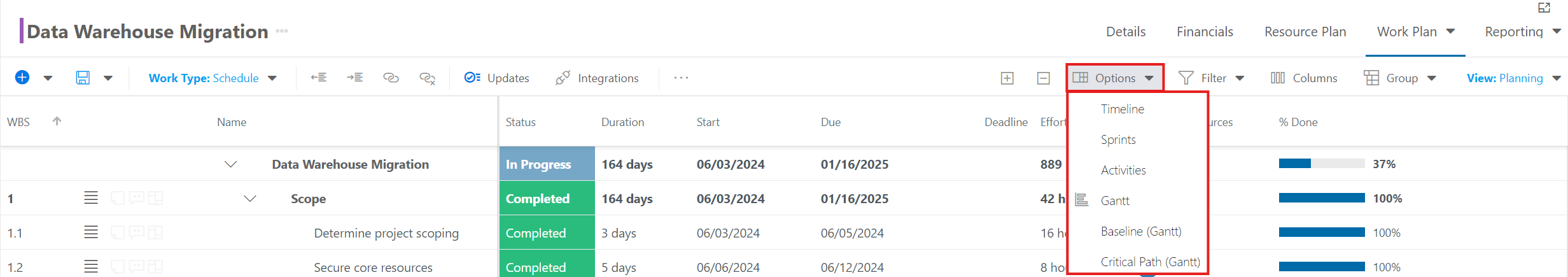Click the save disk icon
The width and height of the screenshot is (1568, 277).
click(x=83, y=78)
